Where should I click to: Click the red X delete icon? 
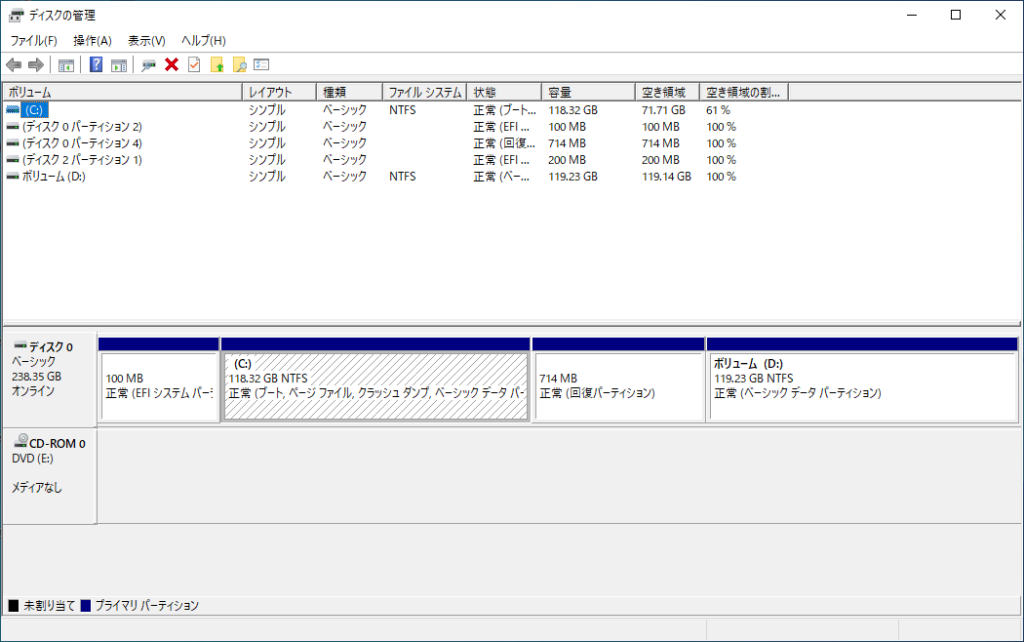(x=171, y=65)
